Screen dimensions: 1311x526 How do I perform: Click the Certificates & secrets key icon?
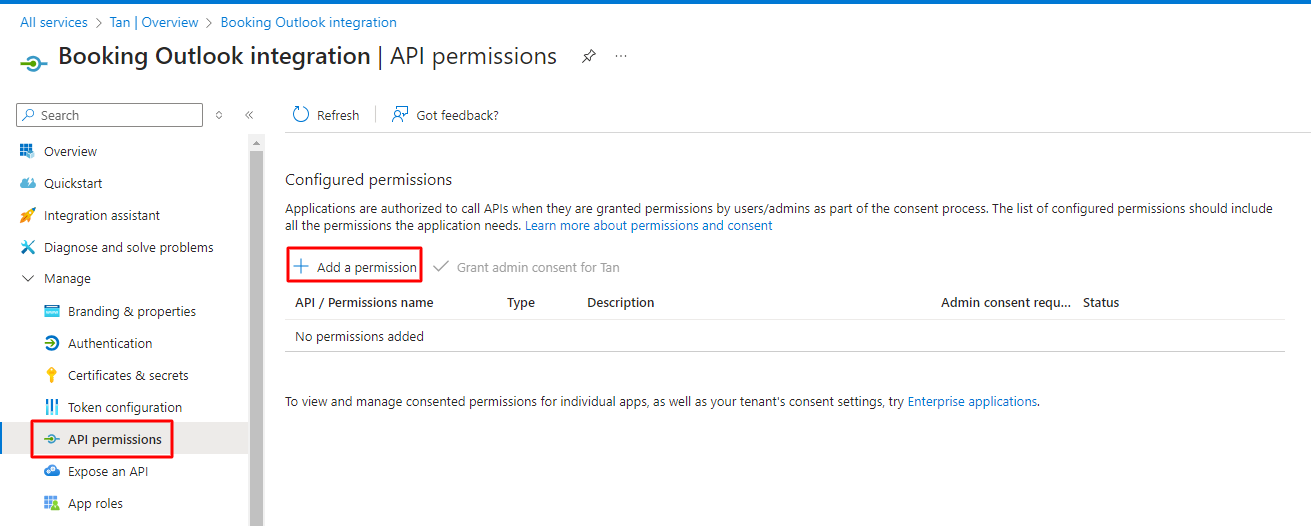coord(52,375)
